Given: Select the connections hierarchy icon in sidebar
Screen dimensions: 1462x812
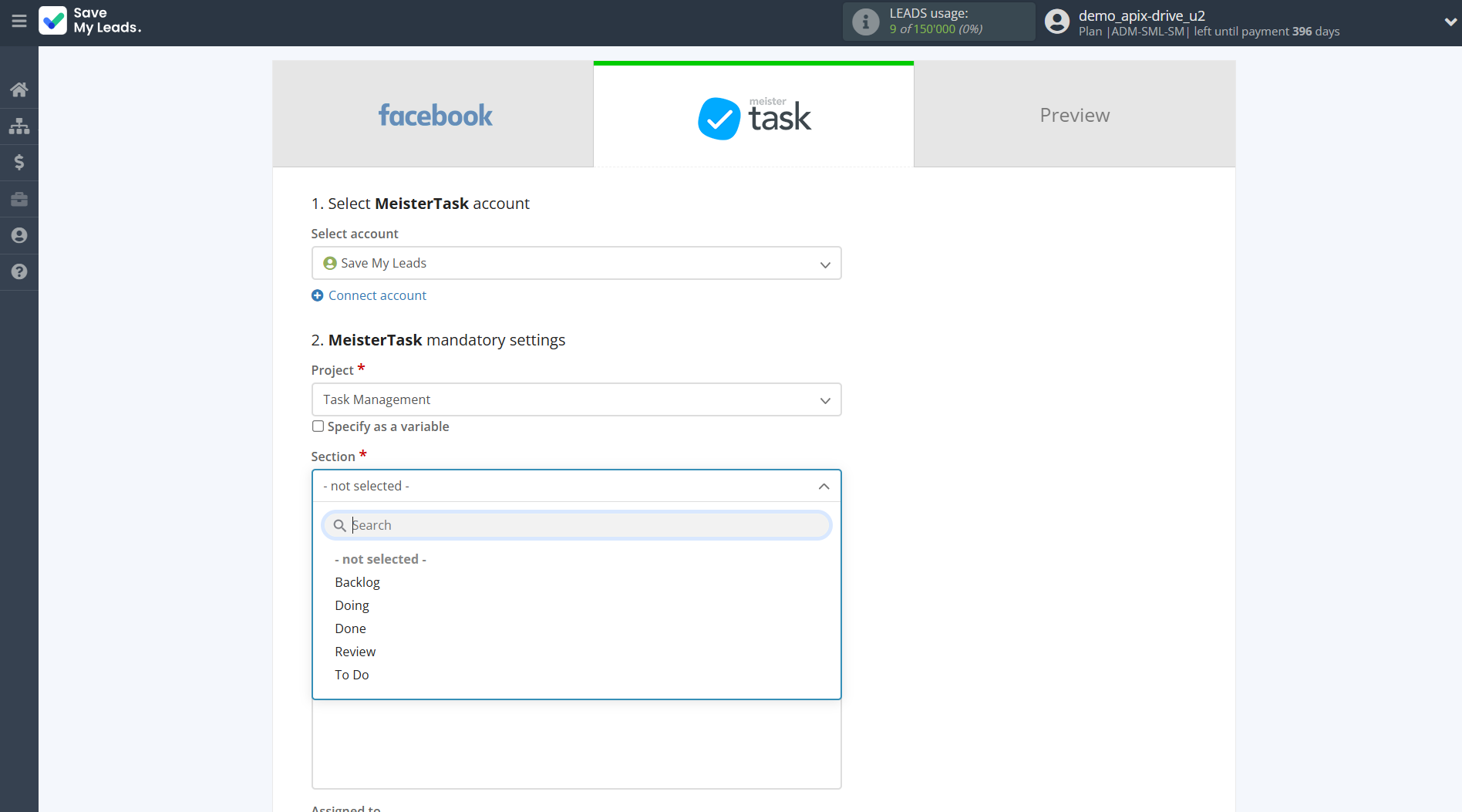Looking at the screenshot, I should click(19, 126).
